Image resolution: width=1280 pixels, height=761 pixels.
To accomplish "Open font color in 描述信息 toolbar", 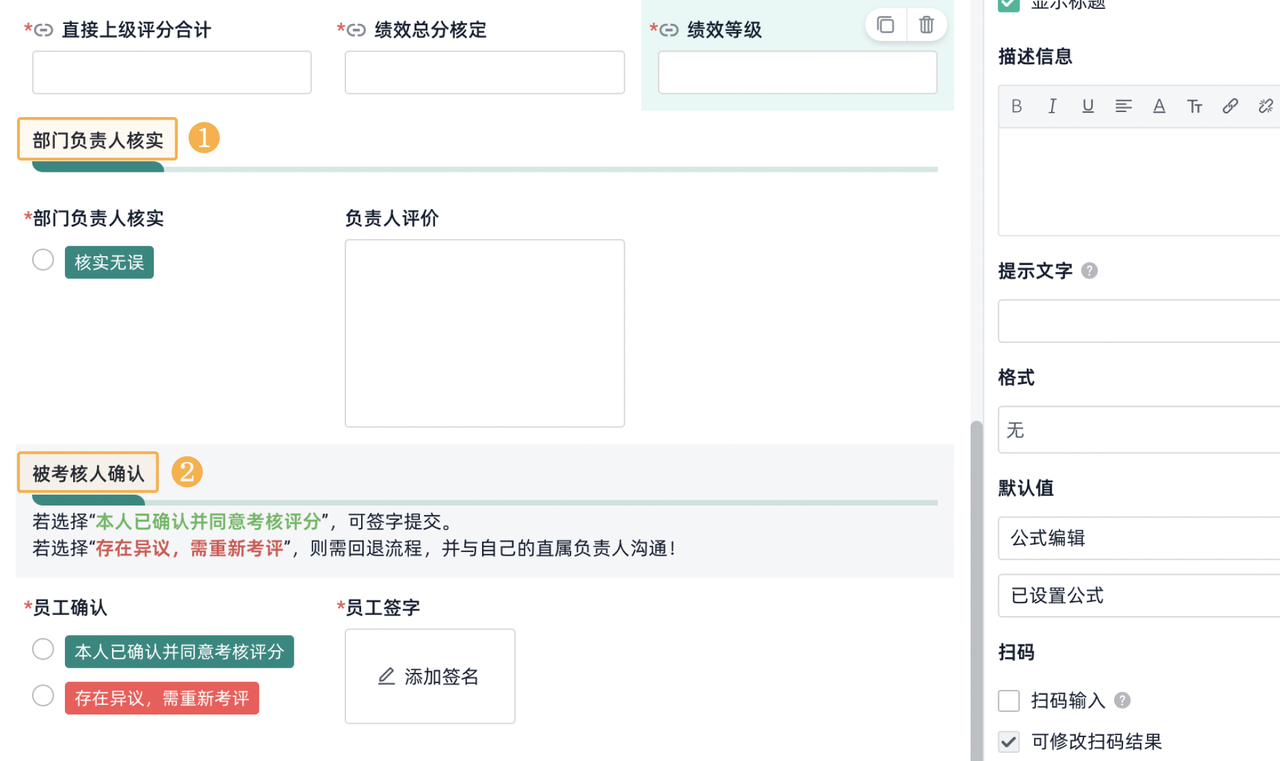I will [1159, 106].
